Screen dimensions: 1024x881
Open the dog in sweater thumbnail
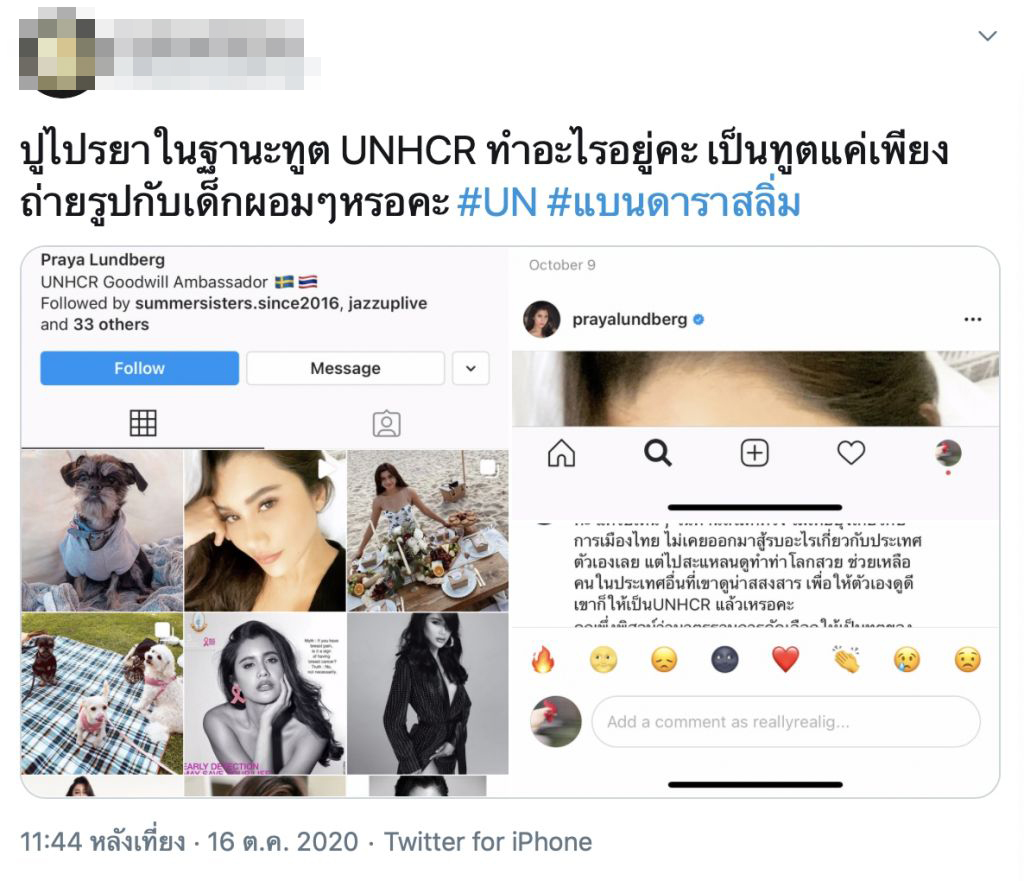[x=102, y=530]
